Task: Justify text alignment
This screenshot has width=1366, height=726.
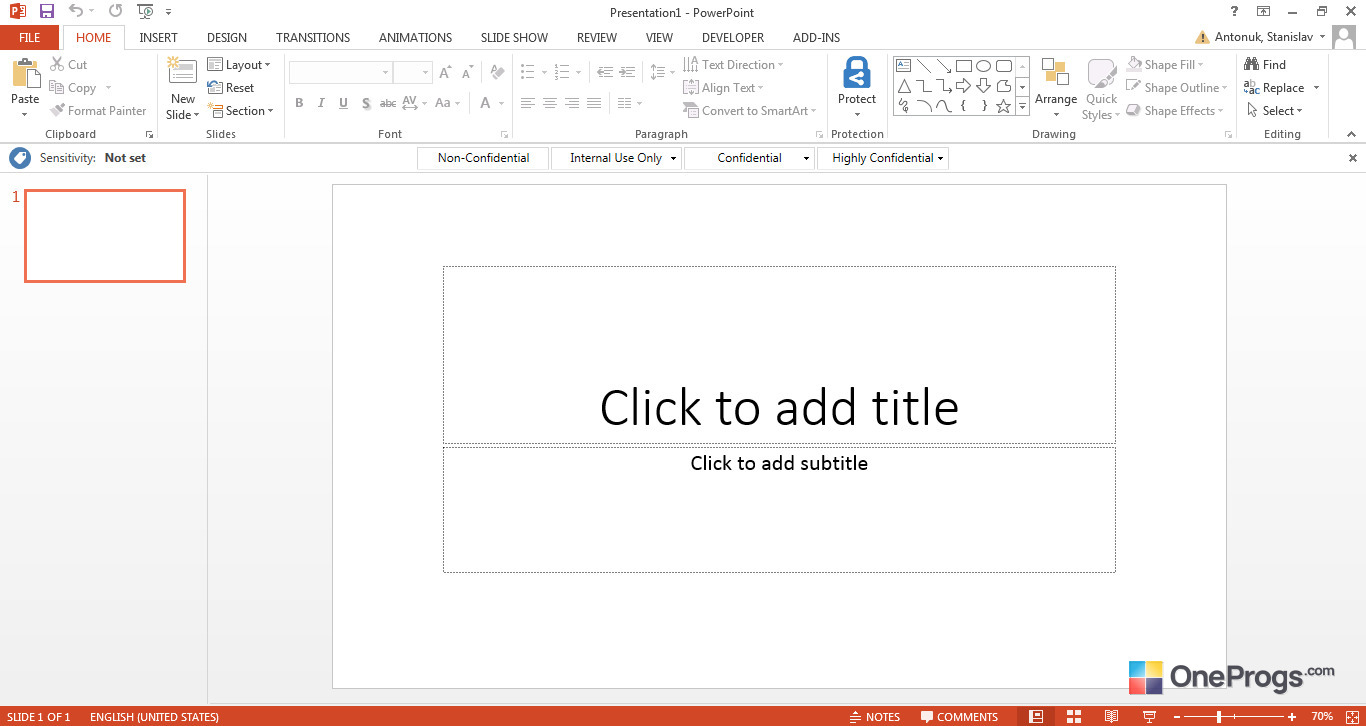Action: [x=593, y=103]
